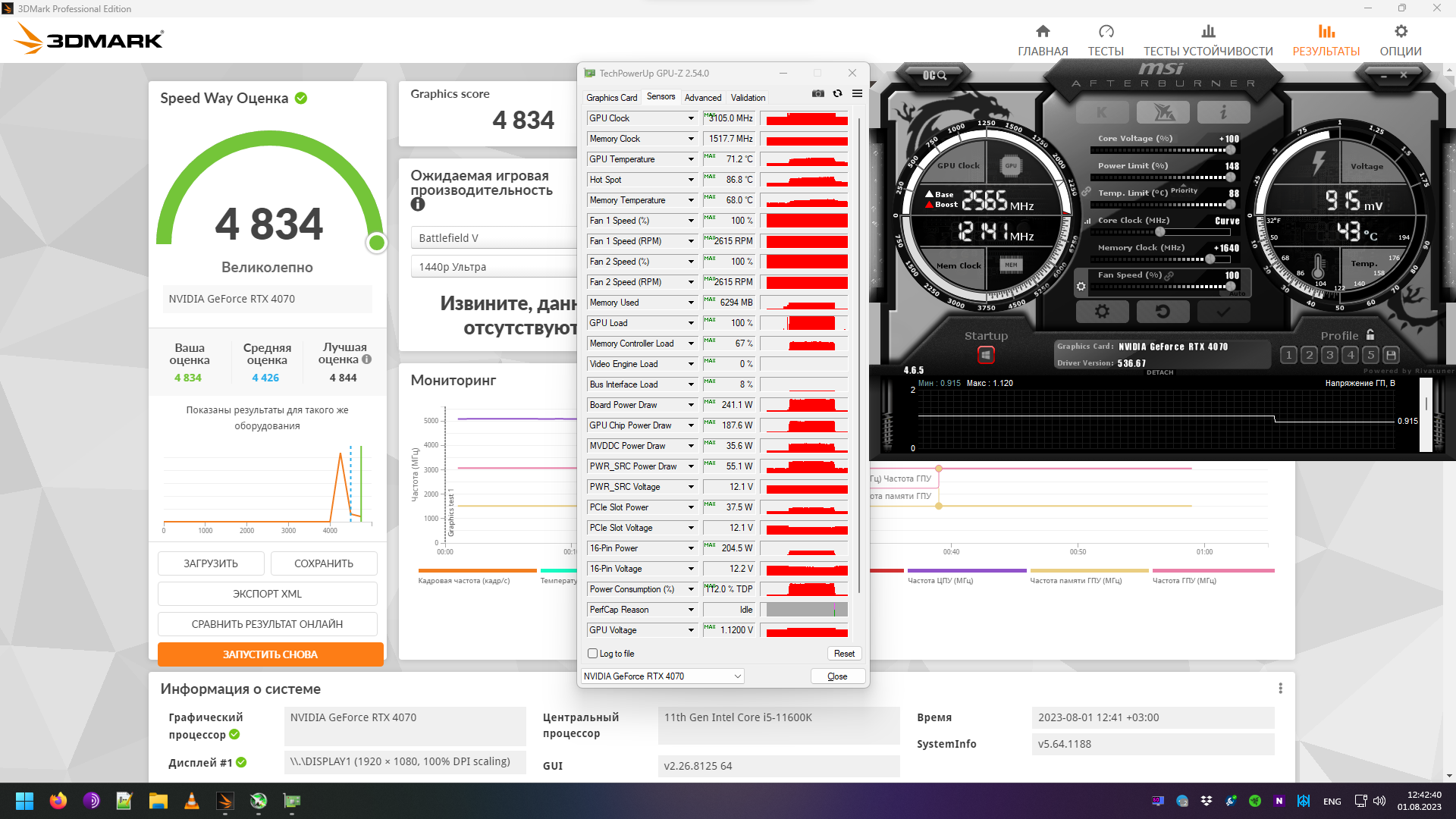Switch to the Advanced tab in GPU-Z
The height and width of the screenshot is (819, 1456).
coord(702,98)
